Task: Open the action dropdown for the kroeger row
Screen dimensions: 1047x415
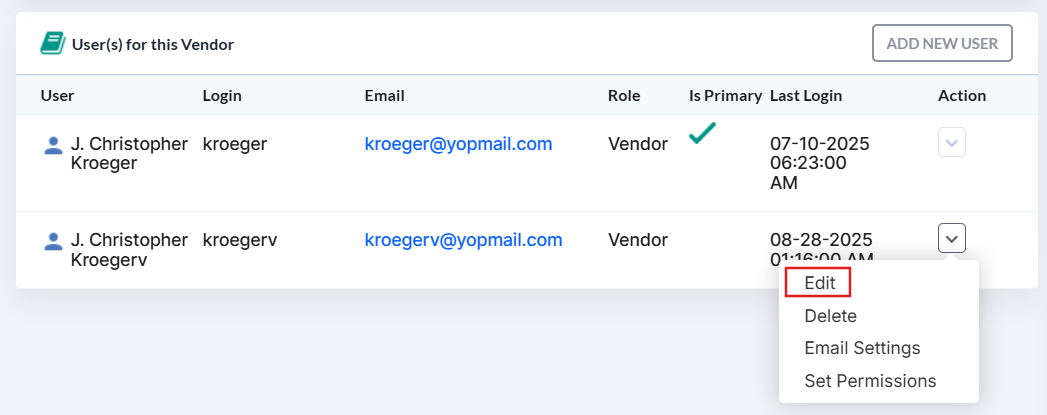Action: point(952,143)
